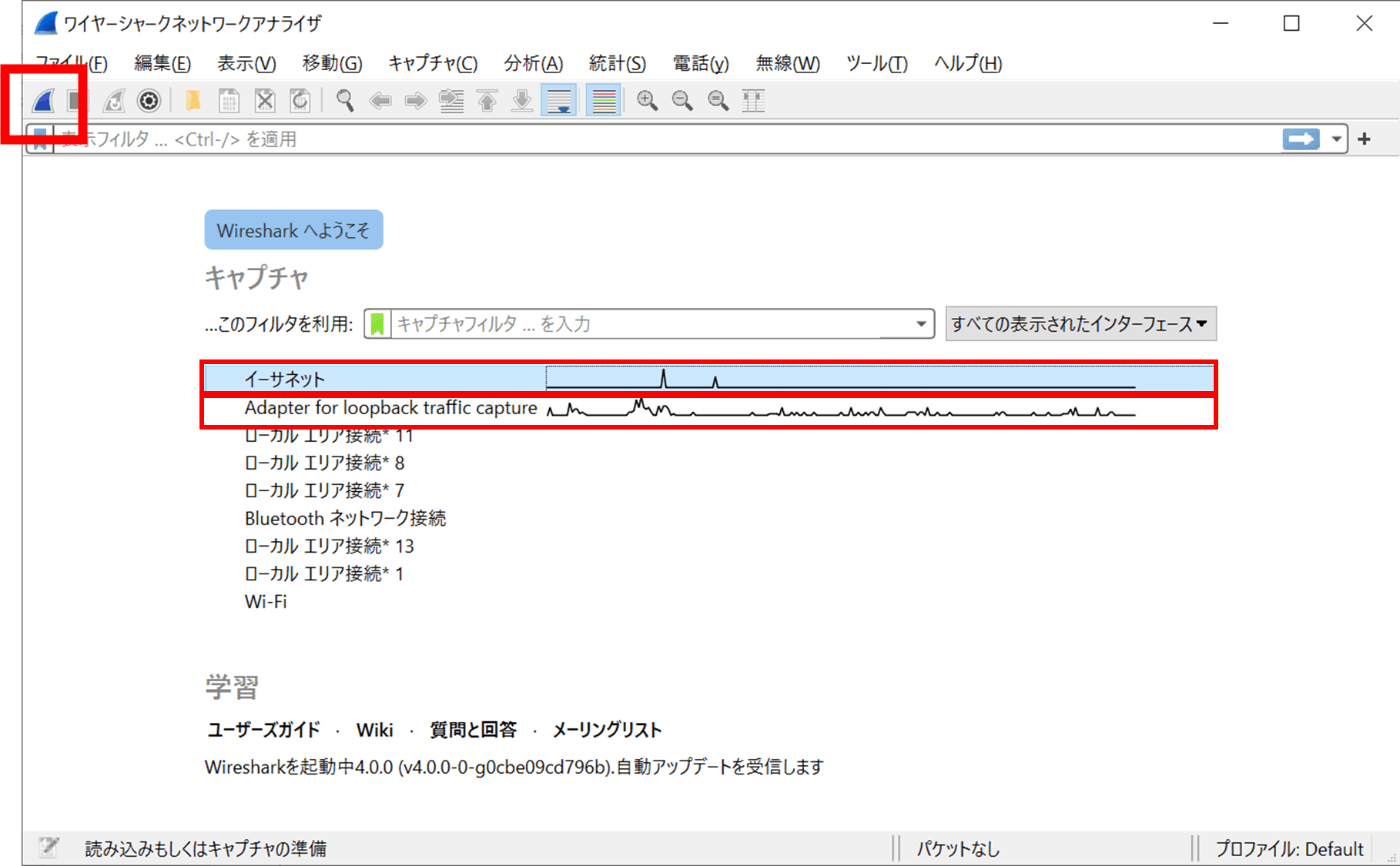
Task: Open ファイル(F) menu
Action: click(x=71, y=63)
